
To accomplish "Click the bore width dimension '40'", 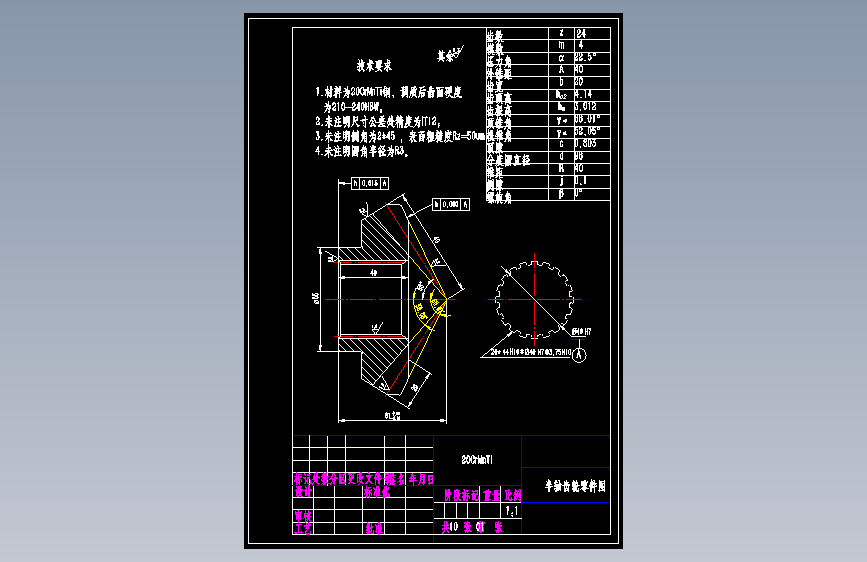I will (374, 273).
